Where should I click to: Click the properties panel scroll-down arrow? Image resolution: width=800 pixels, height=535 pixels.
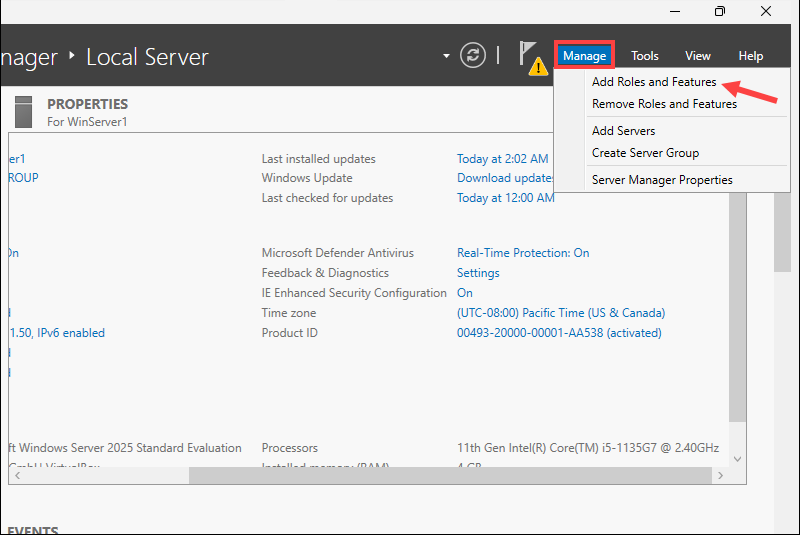coord(738,459)
